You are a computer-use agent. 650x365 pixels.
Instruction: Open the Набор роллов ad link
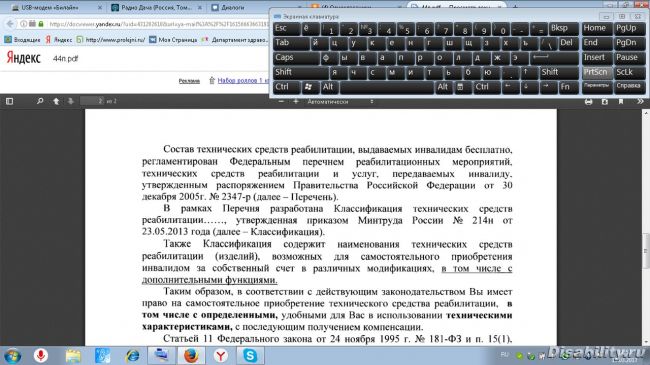click(x=243, y=80)
